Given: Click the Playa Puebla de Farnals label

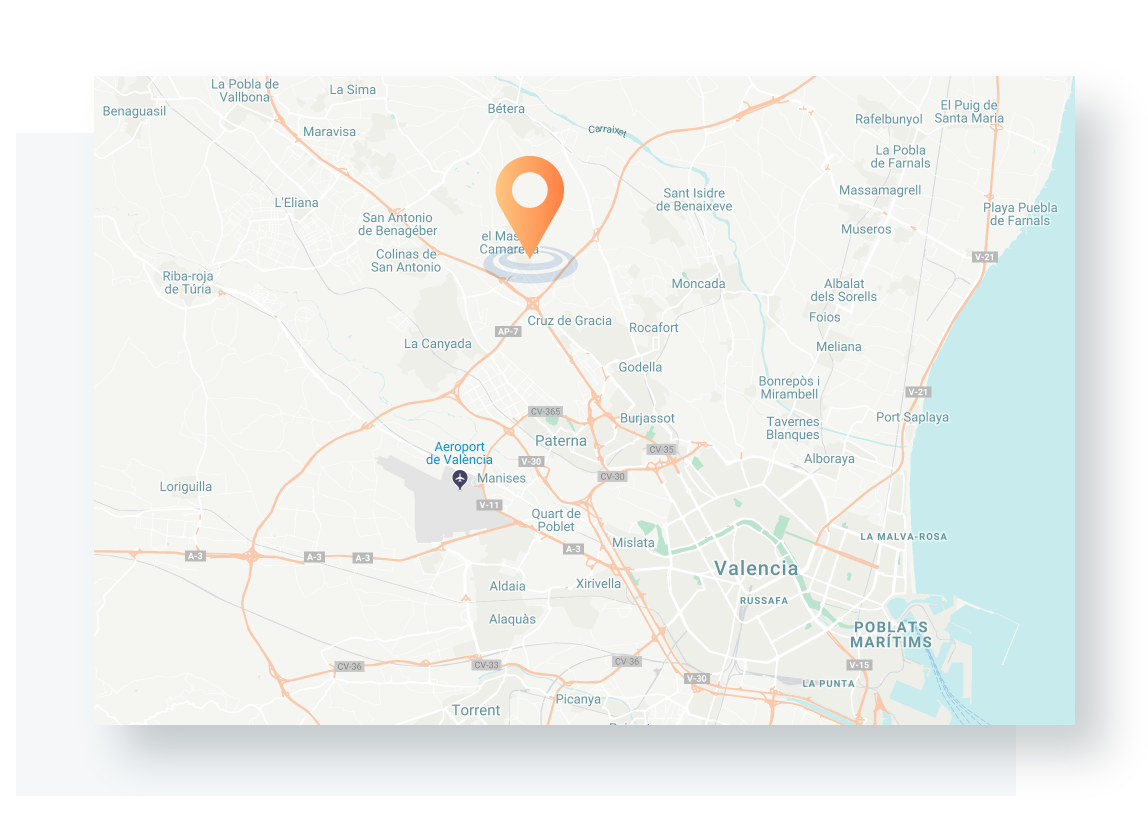Looking at the screenshot, I should coord(1020,214).
